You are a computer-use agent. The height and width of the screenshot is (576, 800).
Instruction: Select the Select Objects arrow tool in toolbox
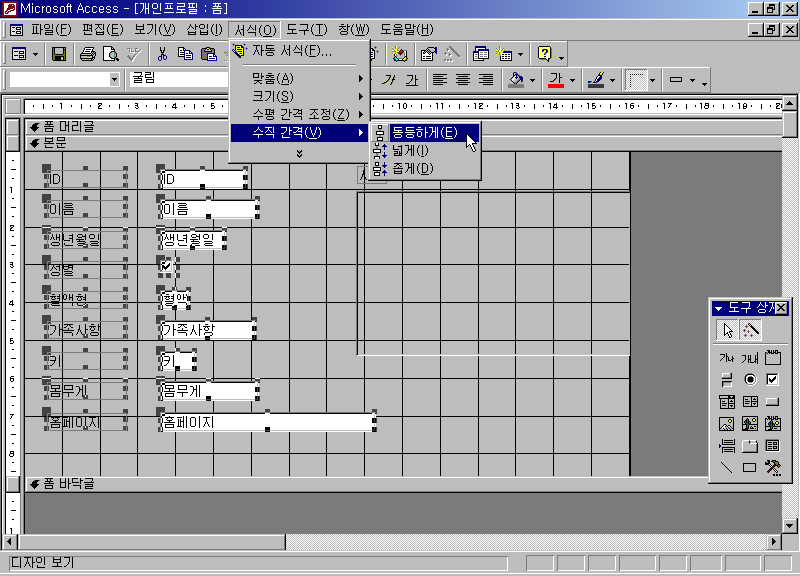[728, 330]
